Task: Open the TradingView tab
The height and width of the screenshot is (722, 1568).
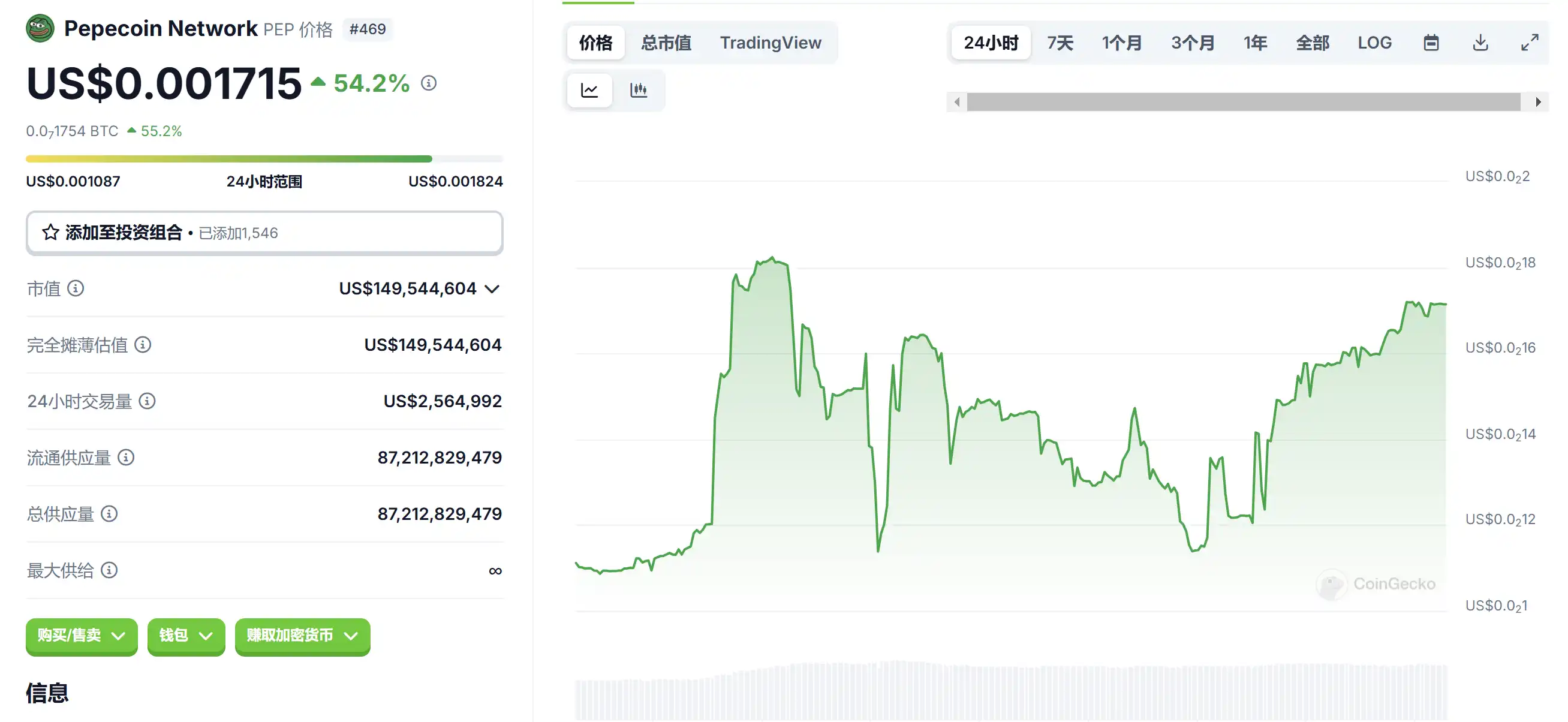Action: (x=770, y=43)
